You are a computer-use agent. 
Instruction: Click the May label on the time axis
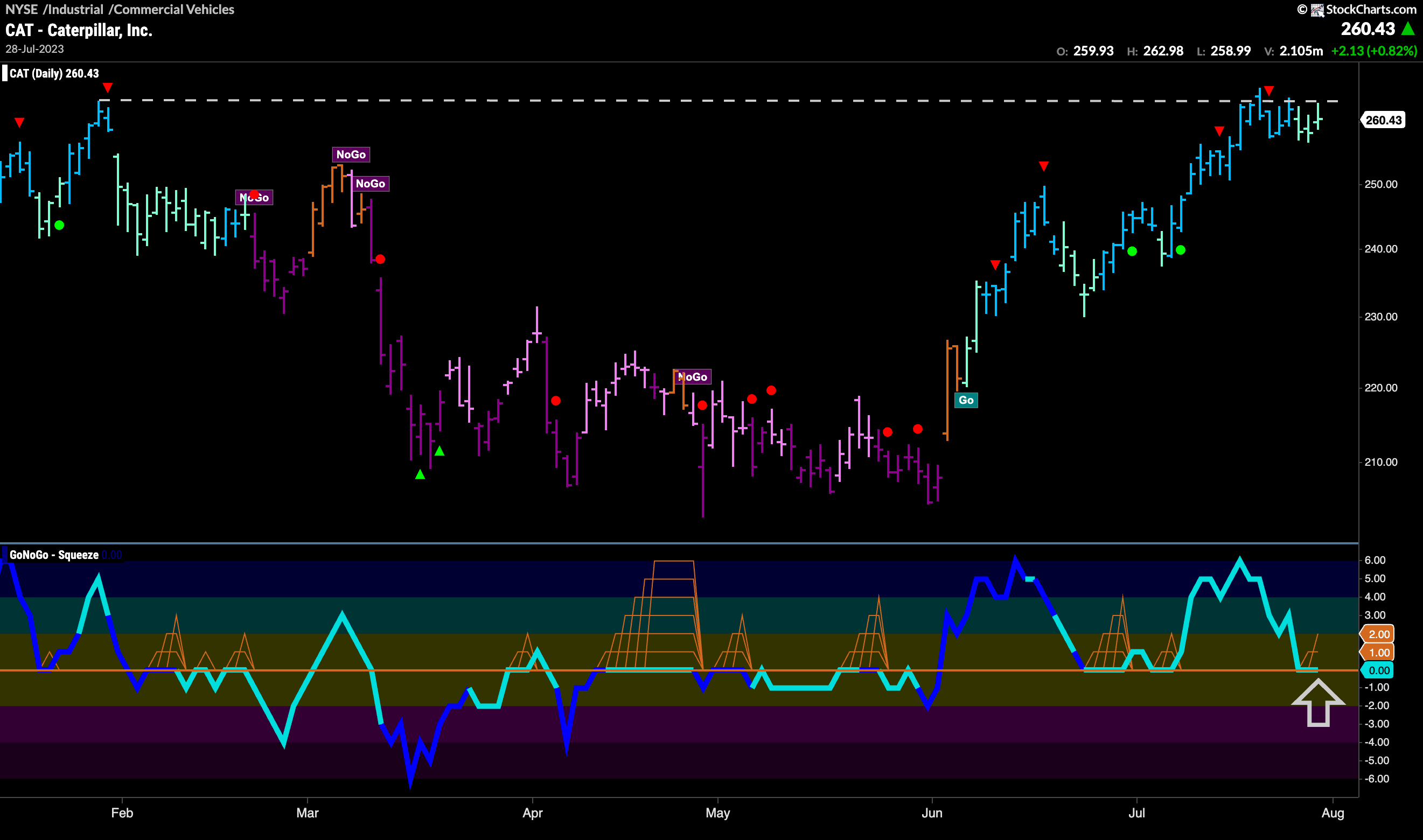point(718,813)
